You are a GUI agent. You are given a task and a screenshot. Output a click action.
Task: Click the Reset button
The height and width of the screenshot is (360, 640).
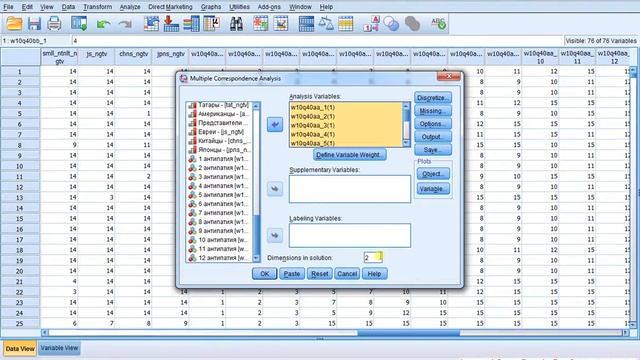pyautogui.click(x=320, y=274)
